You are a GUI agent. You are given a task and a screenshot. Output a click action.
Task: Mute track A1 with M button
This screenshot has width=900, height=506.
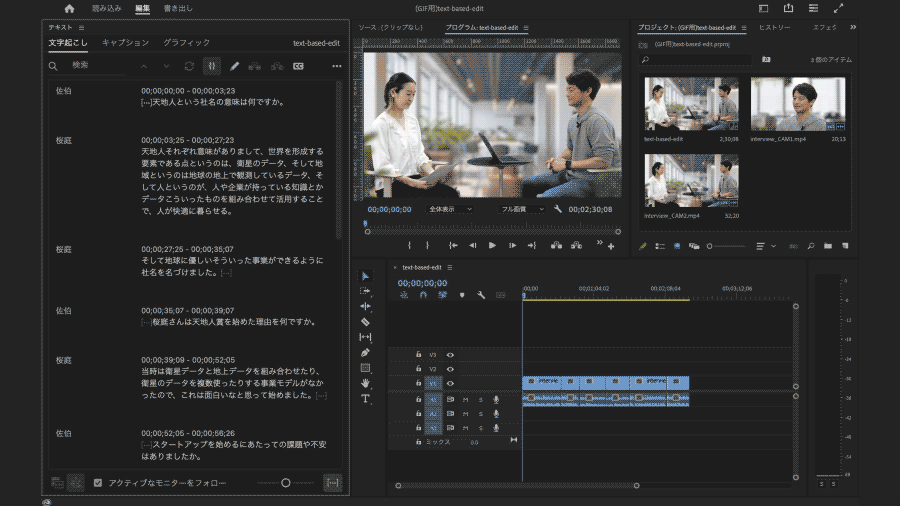[x=465, y=400]
